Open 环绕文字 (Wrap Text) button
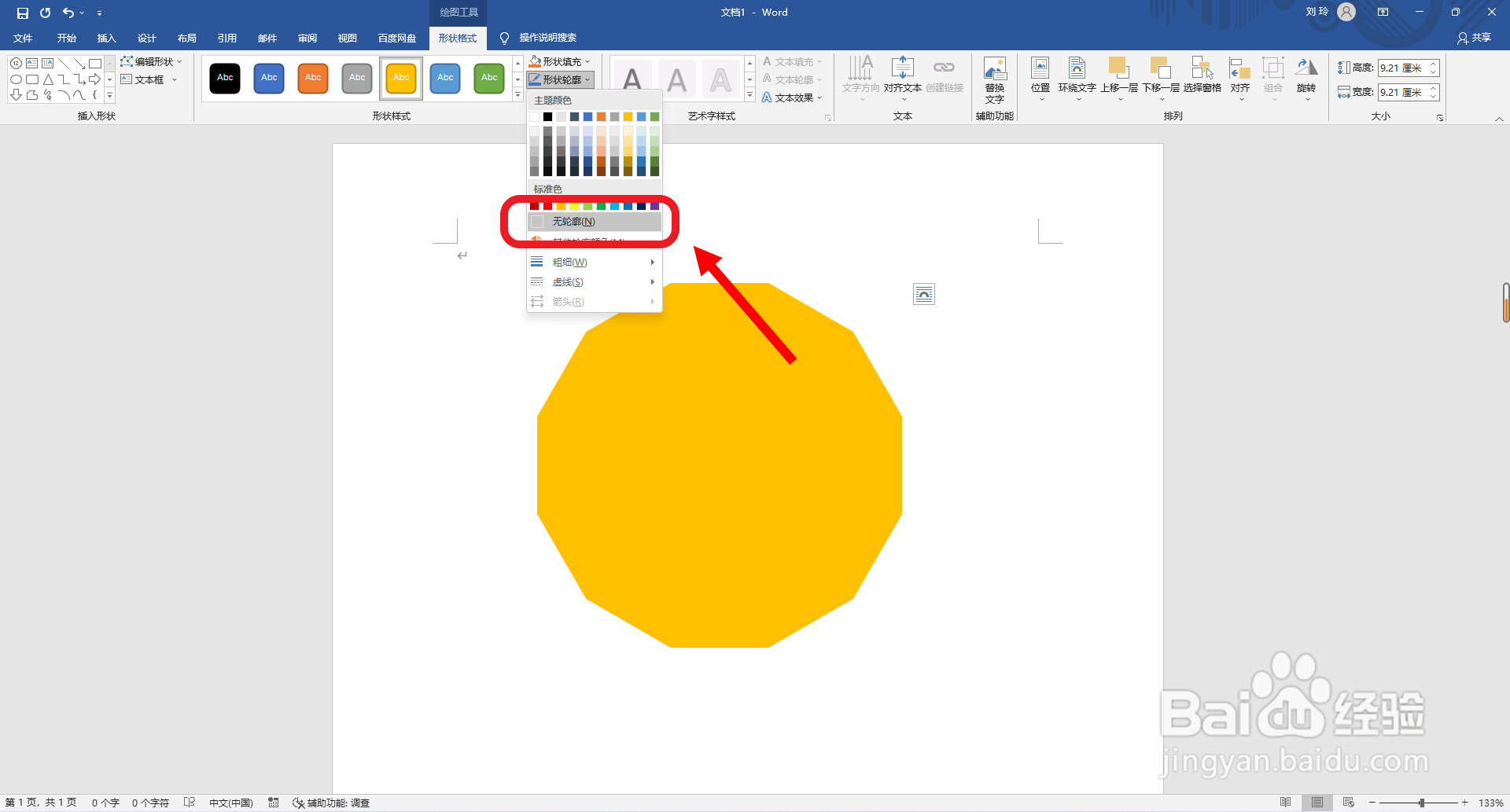The height and width of the screenshot is (812, 1510). [x=1077, y=79]
